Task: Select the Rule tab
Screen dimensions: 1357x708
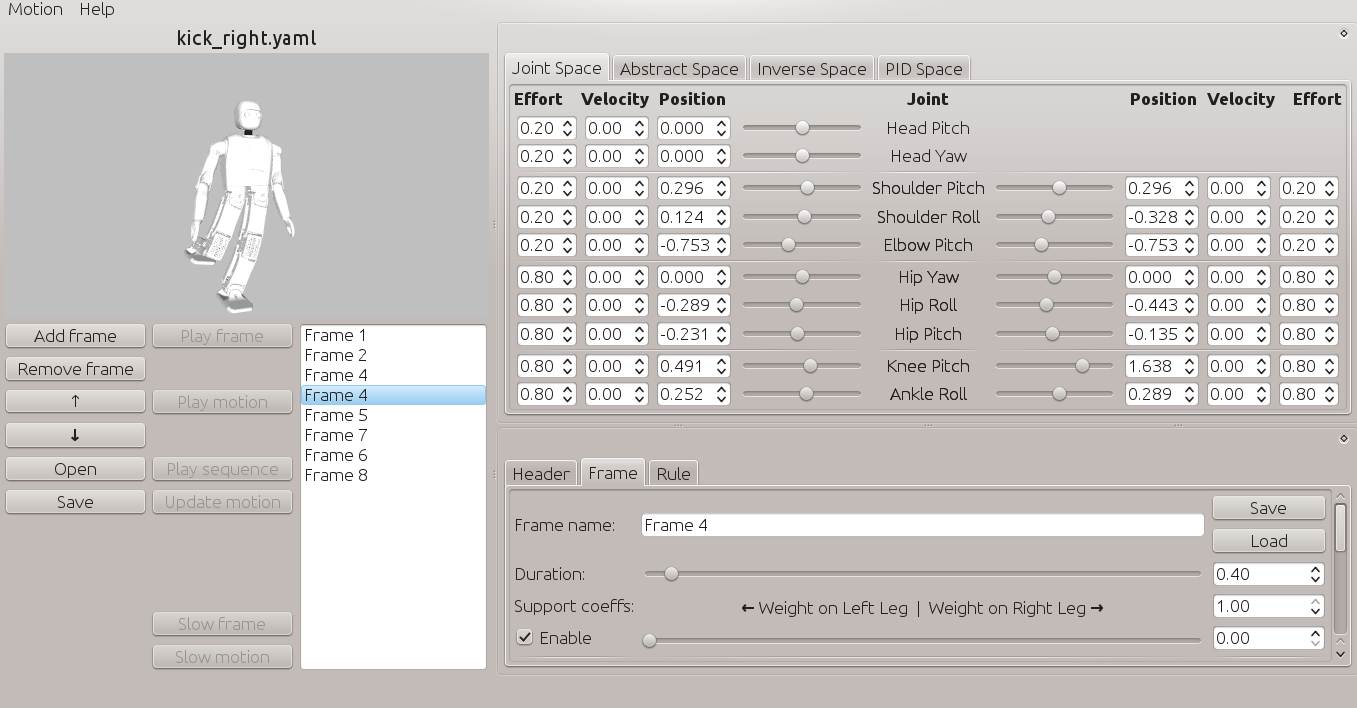Action: click(673, 474)
